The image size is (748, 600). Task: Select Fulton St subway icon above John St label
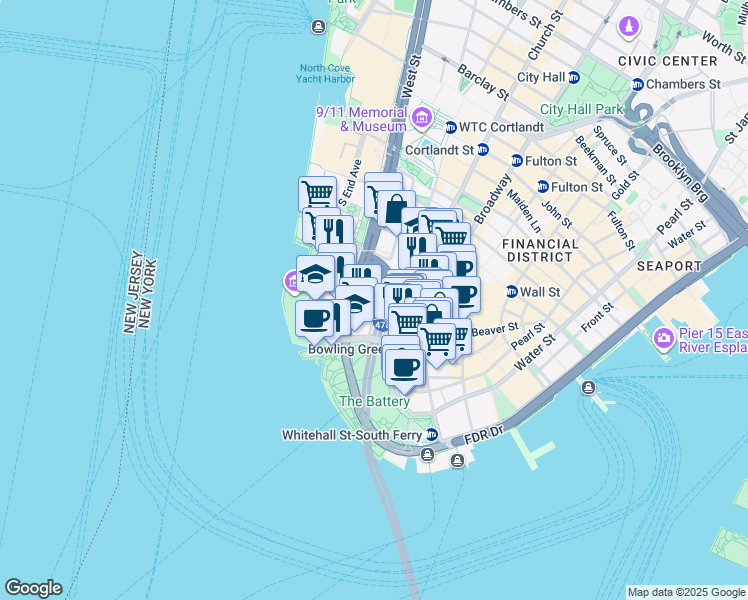[x=543, y=186]
